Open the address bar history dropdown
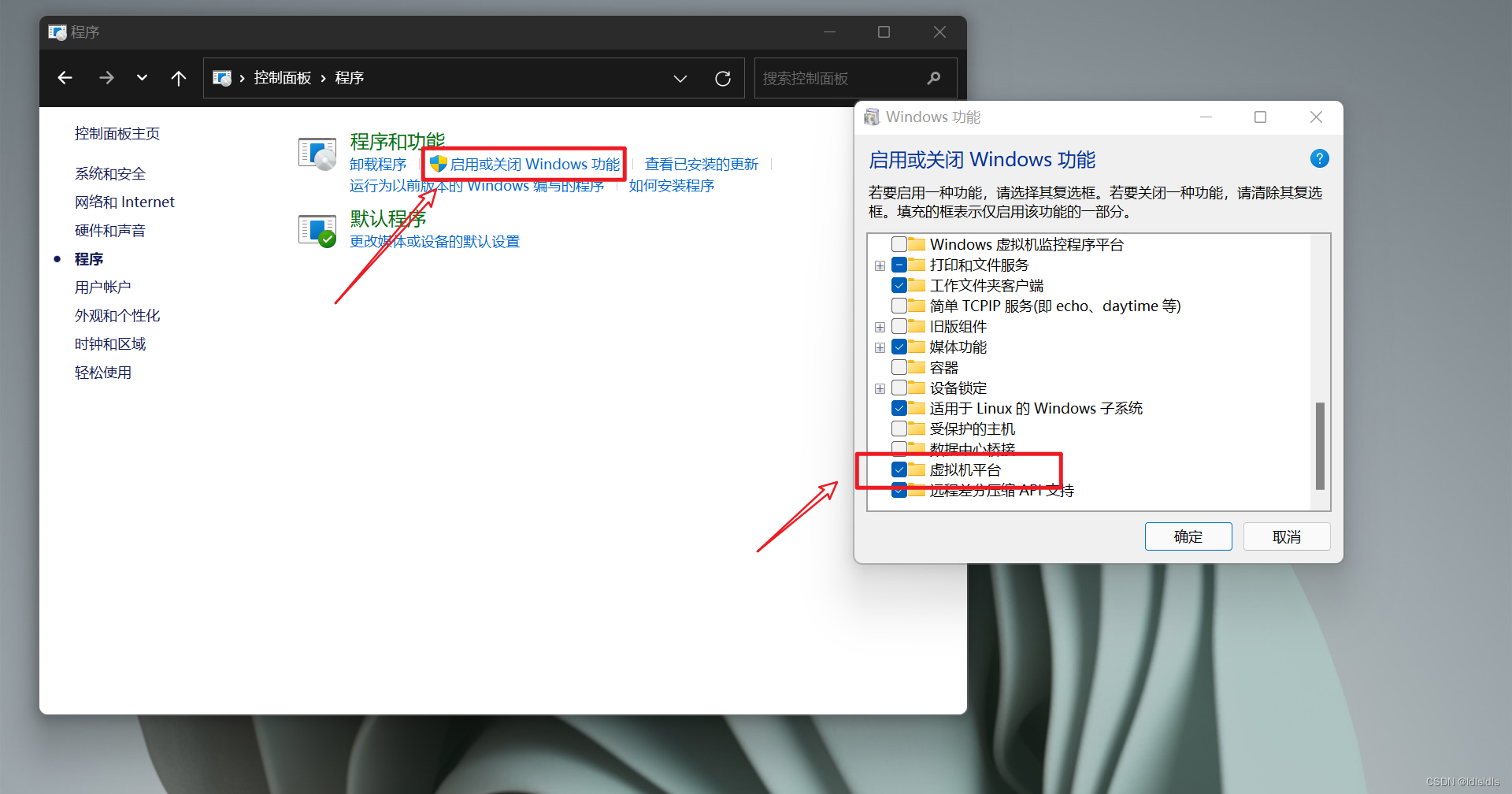Viewport: 1512px width, 794px height. [680, 79]
